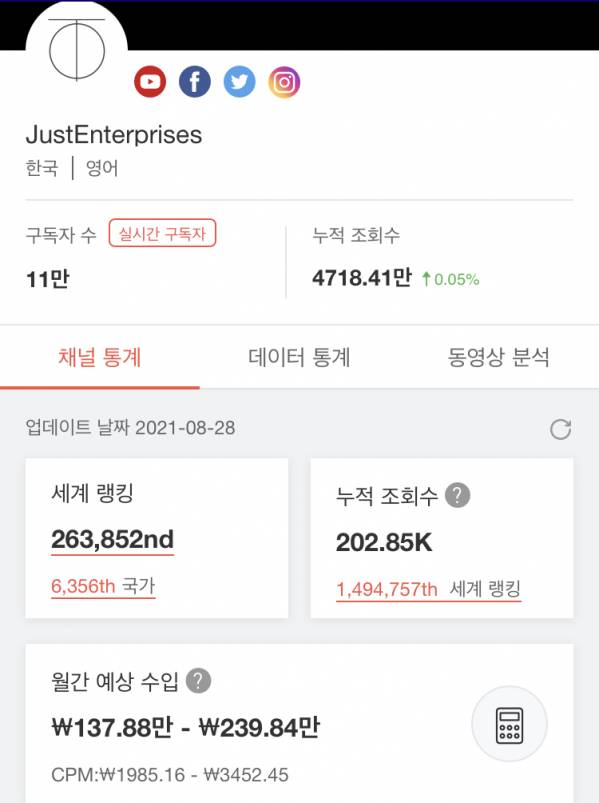Open the Facebook profile icon
The image size is (599, 803).
[x=195, y=82]
